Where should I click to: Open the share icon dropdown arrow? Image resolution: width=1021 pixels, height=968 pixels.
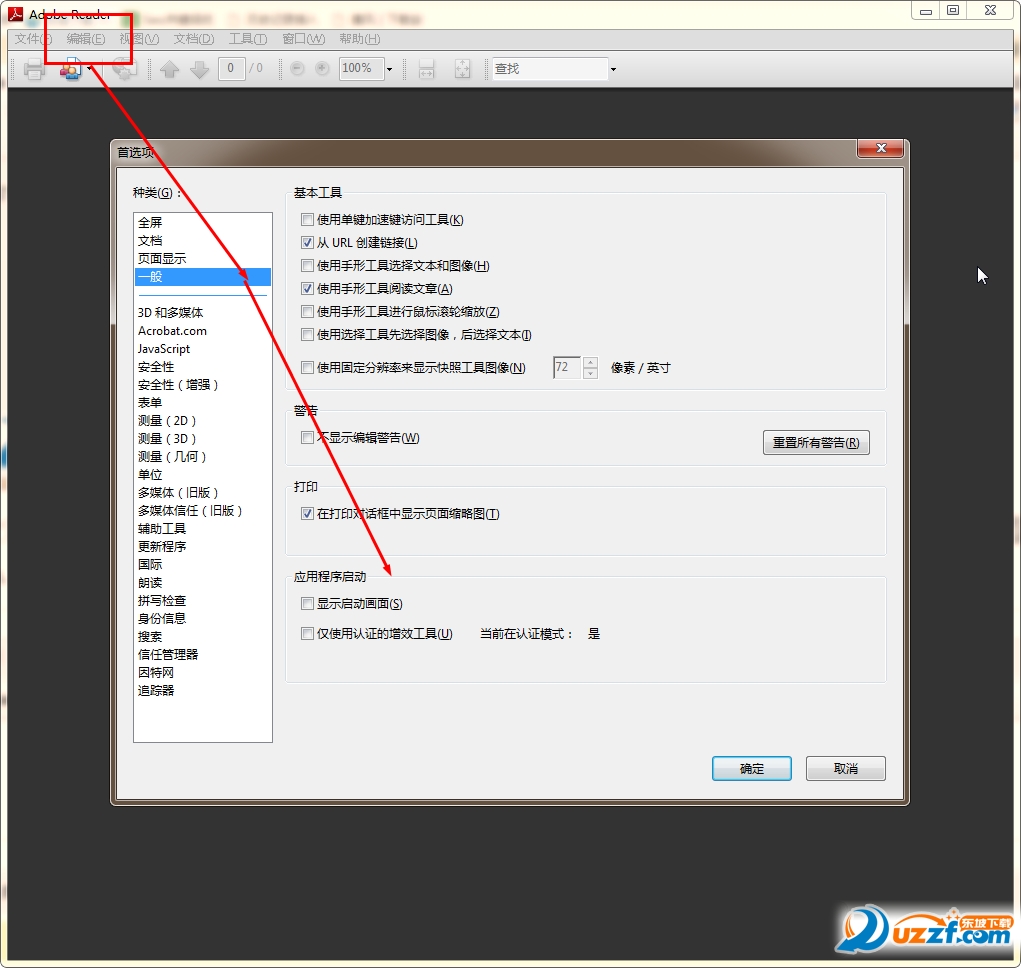[89, 69]
